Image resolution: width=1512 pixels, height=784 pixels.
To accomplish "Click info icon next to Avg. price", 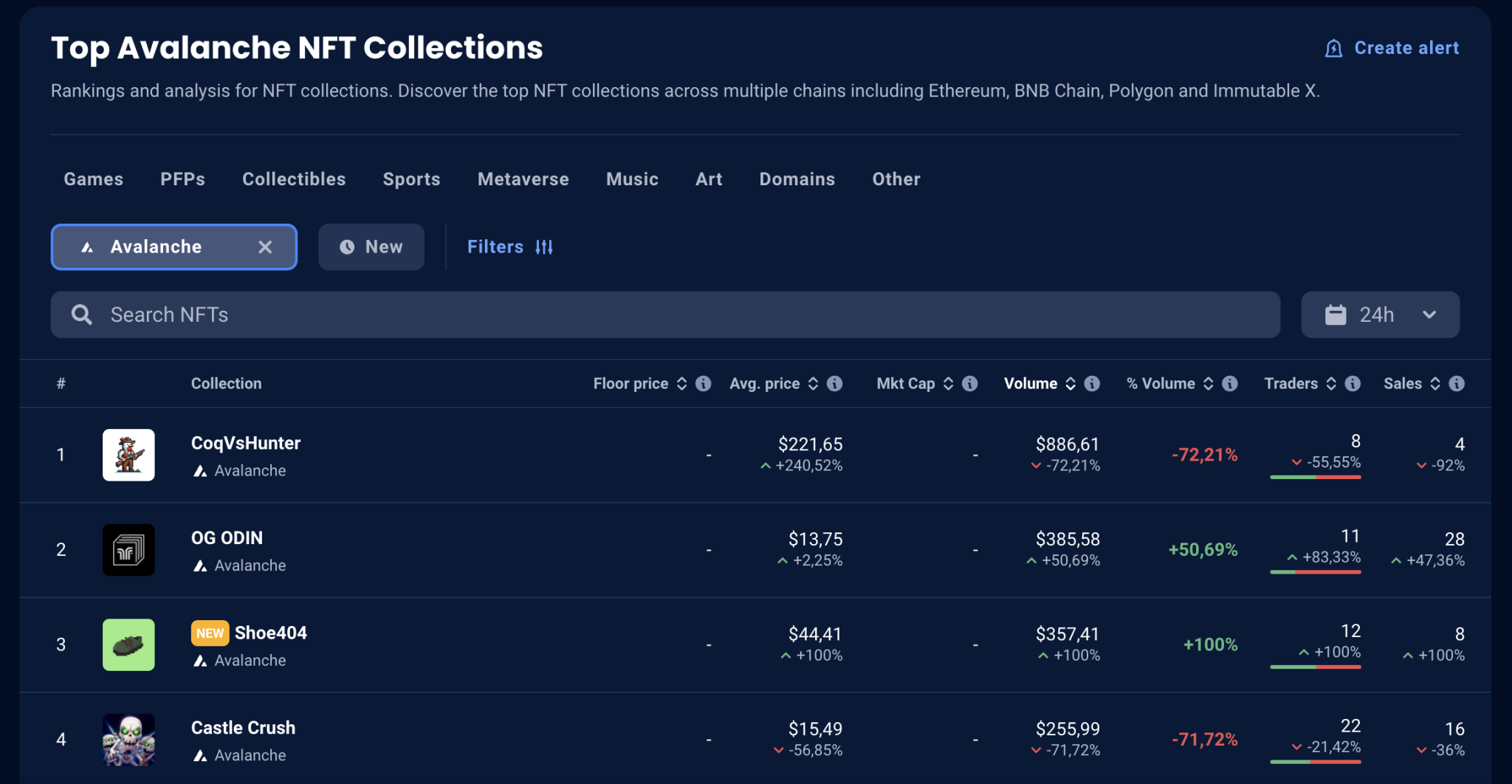I will [x=834, y=383].
